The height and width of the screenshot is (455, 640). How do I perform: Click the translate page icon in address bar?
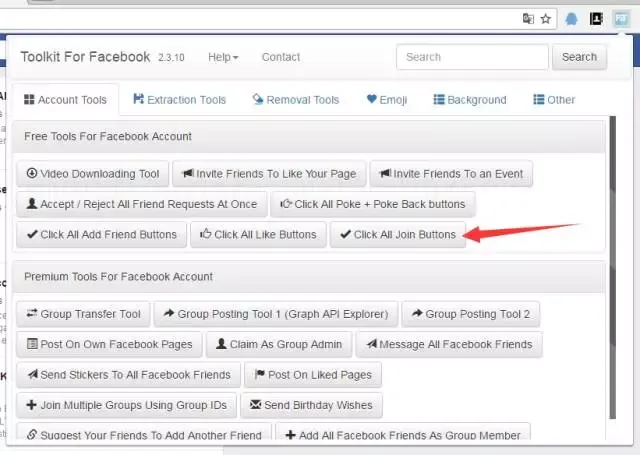pos(528,18)
